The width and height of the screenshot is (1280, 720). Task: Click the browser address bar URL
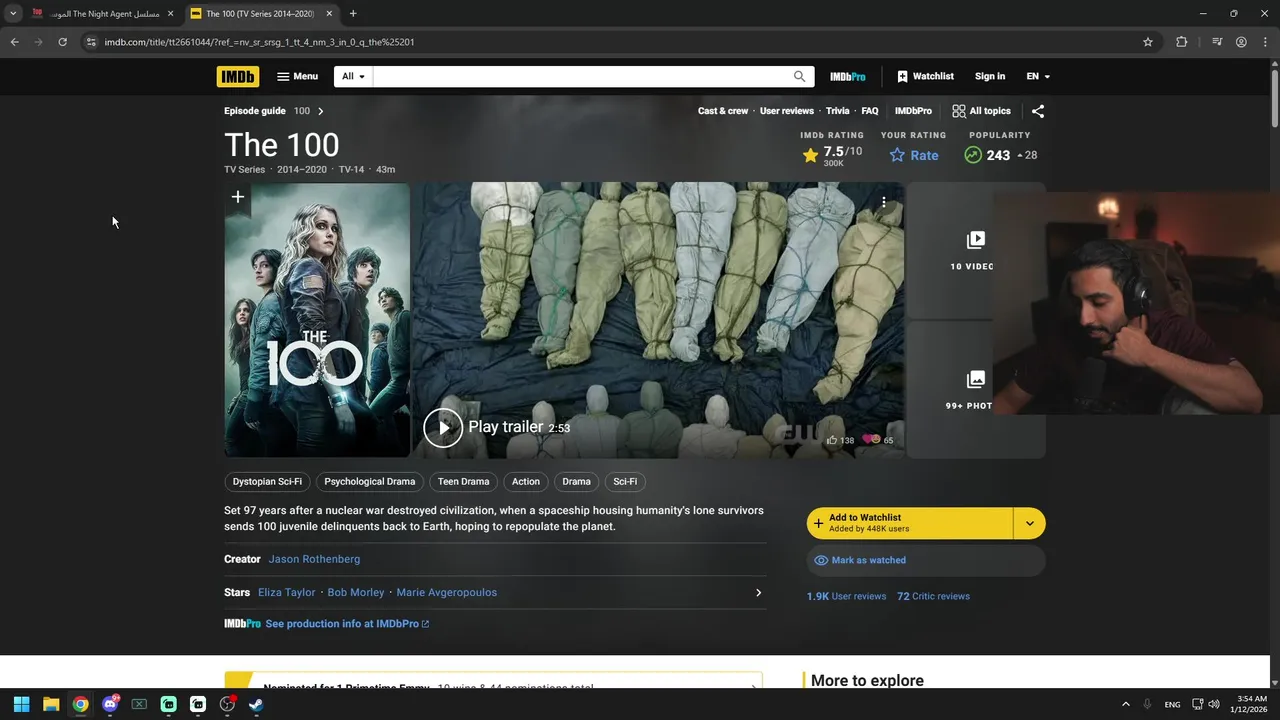pos(259,42)
